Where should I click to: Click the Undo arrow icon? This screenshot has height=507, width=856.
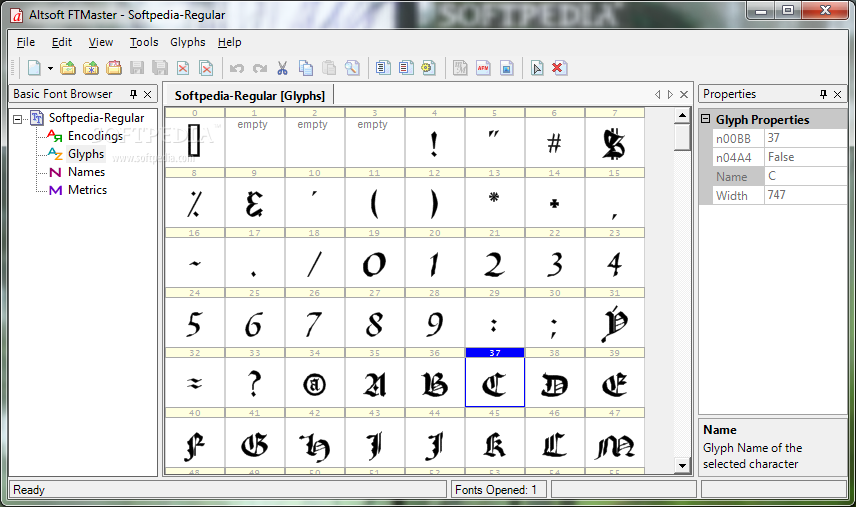pyautogui.click(x=236, y=68)
